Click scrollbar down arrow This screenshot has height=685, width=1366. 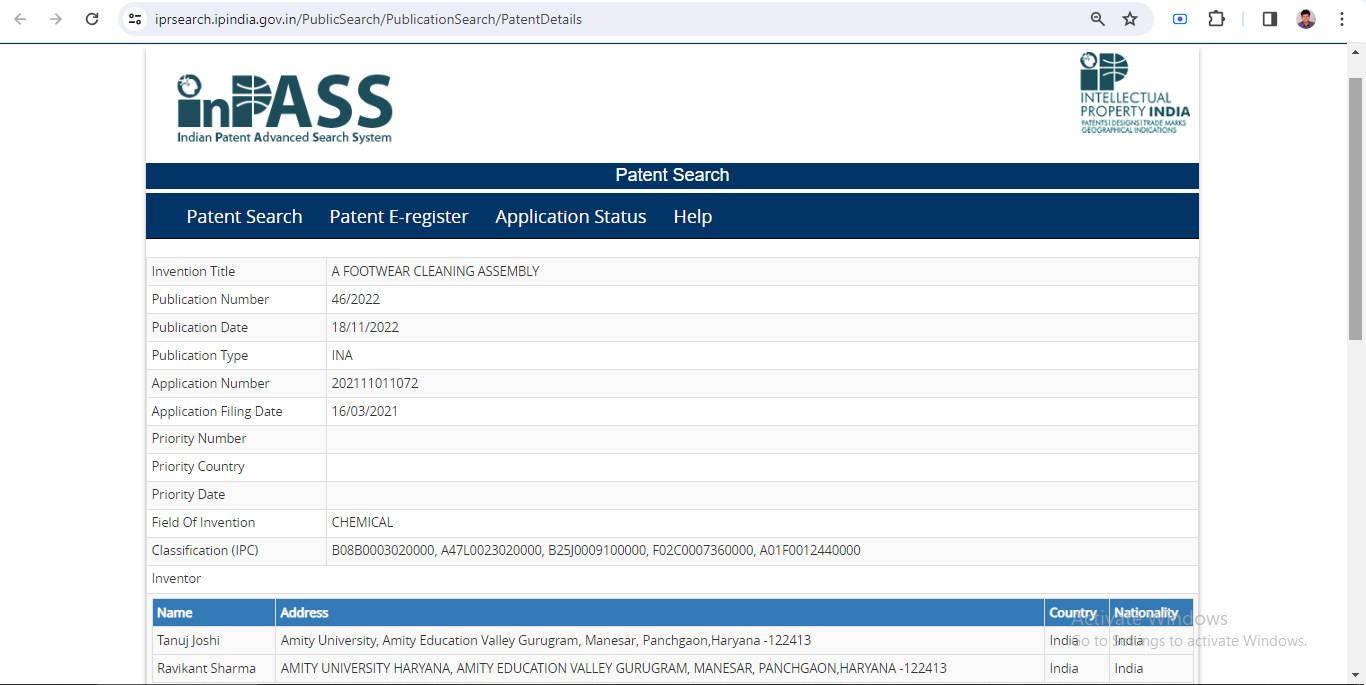(1356, 676)
